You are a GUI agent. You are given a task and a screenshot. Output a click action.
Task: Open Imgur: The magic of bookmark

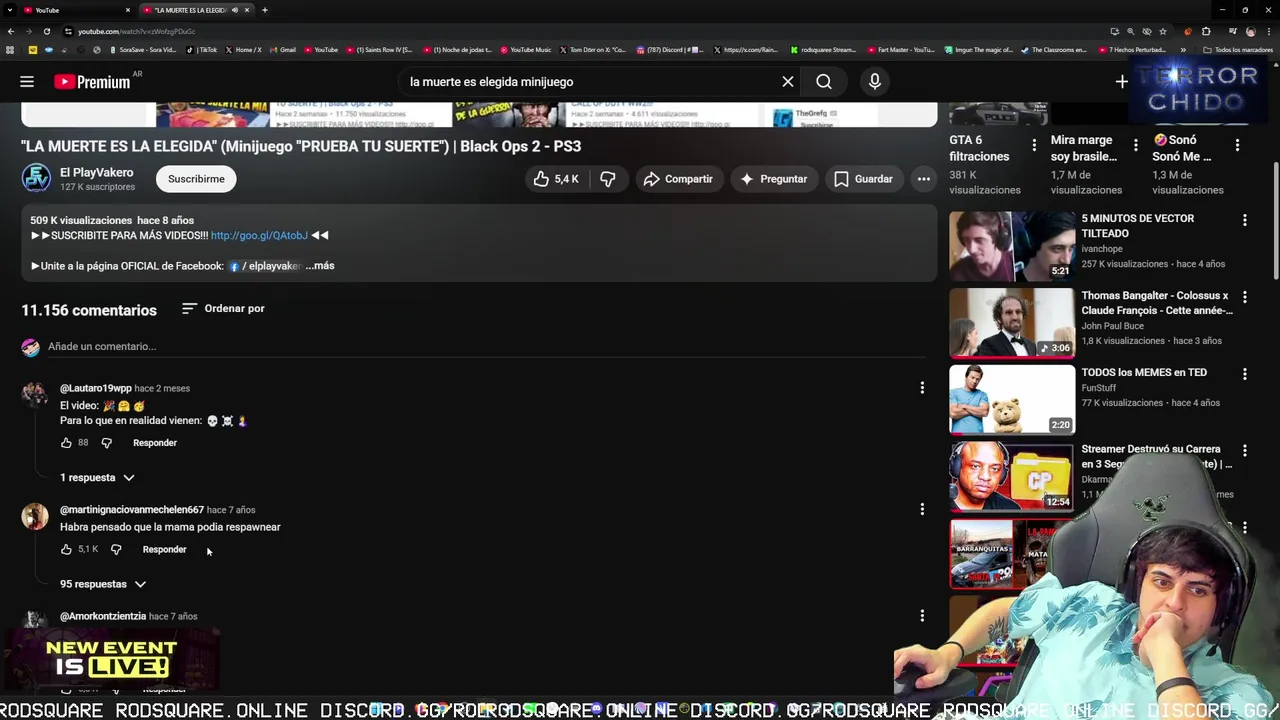coord(979,49)
